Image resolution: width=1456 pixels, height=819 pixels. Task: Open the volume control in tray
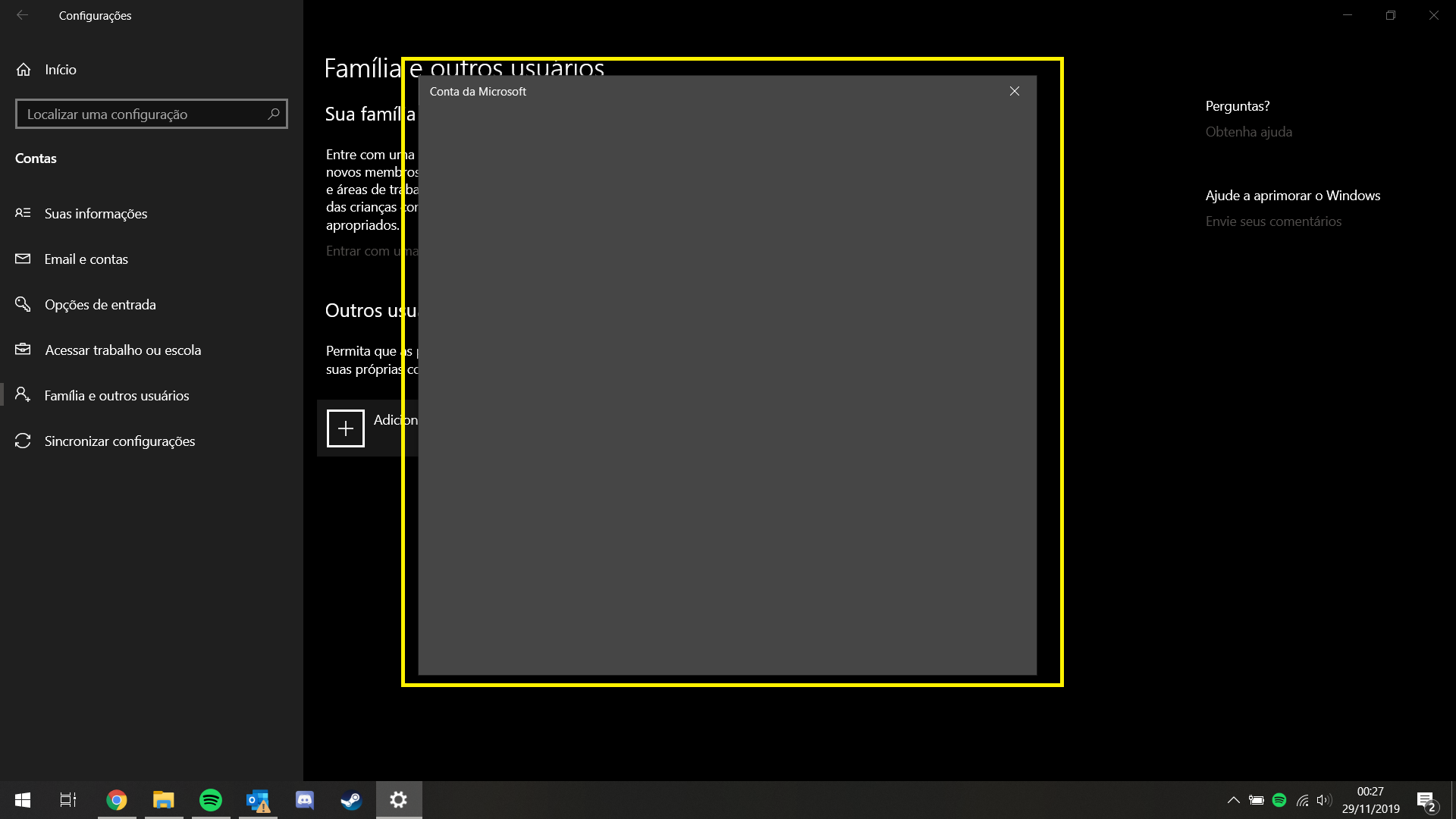[x=1324, y=800]
